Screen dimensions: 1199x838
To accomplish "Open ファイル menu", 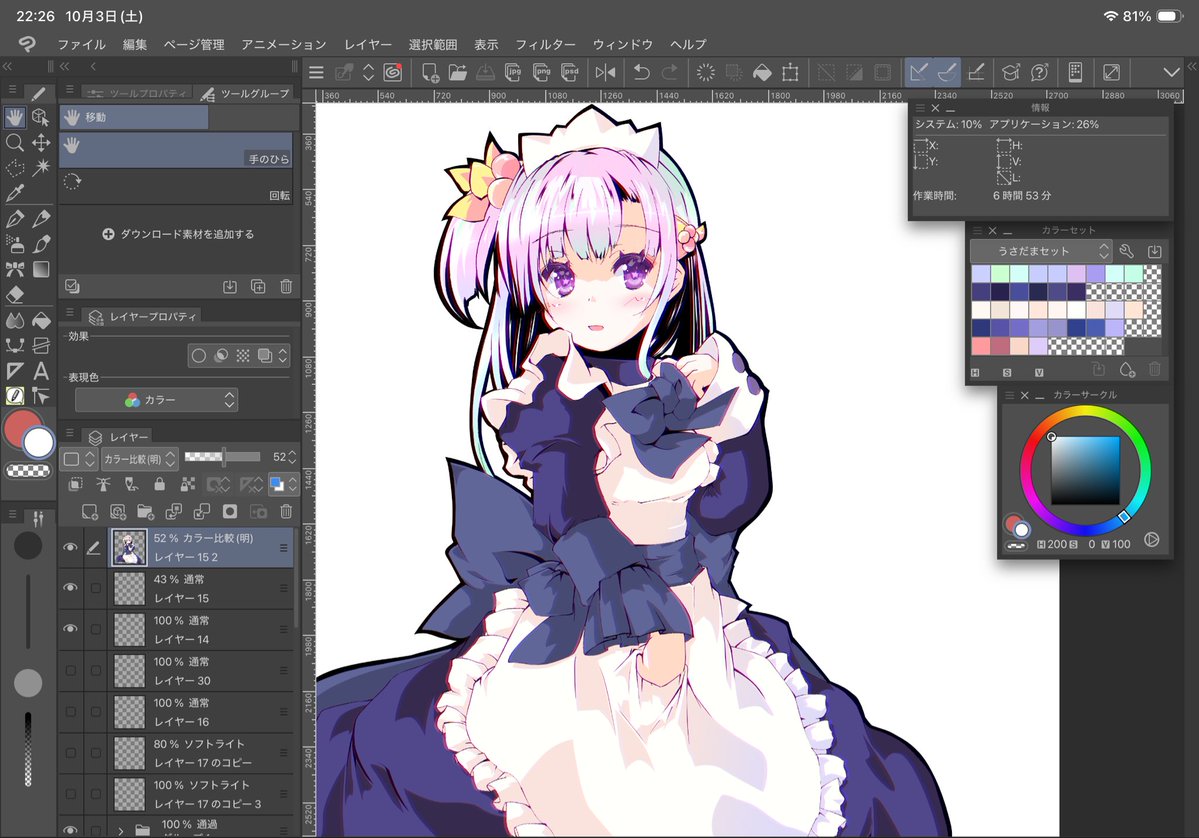I will click(x=81, y=44).
